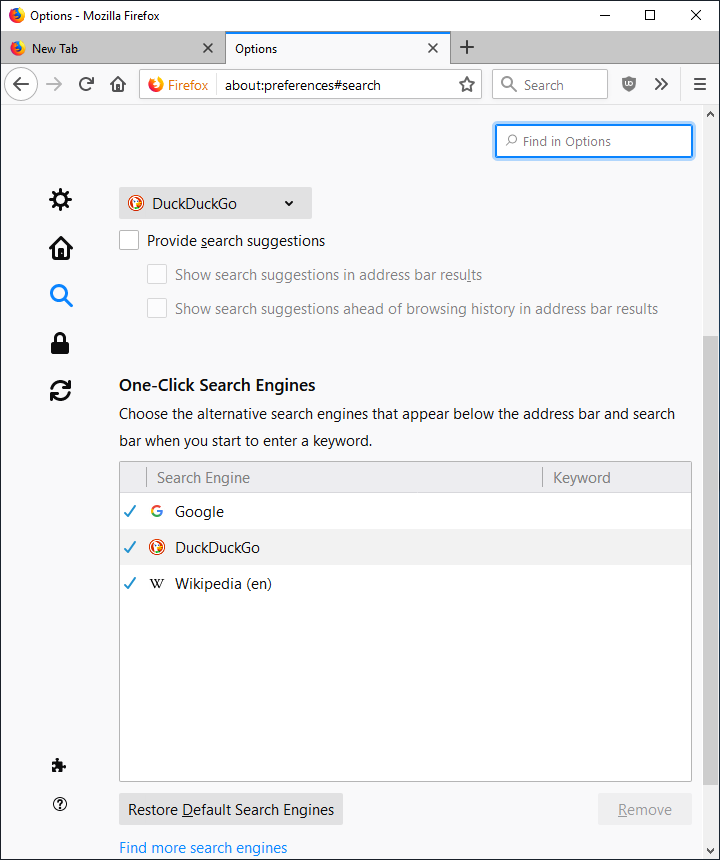720x860 pixels.
Task: Open Firefox Support via the question mark icon
Action: [x=60, y=804]
